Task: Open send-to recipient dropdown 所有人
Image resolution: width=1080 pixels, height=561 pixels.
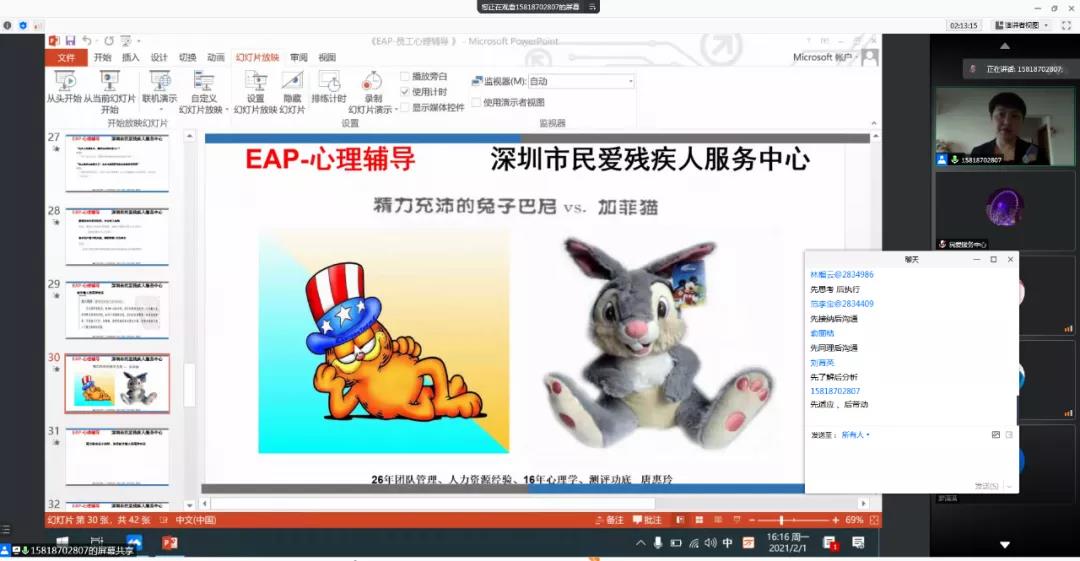Action: [855, 435]
